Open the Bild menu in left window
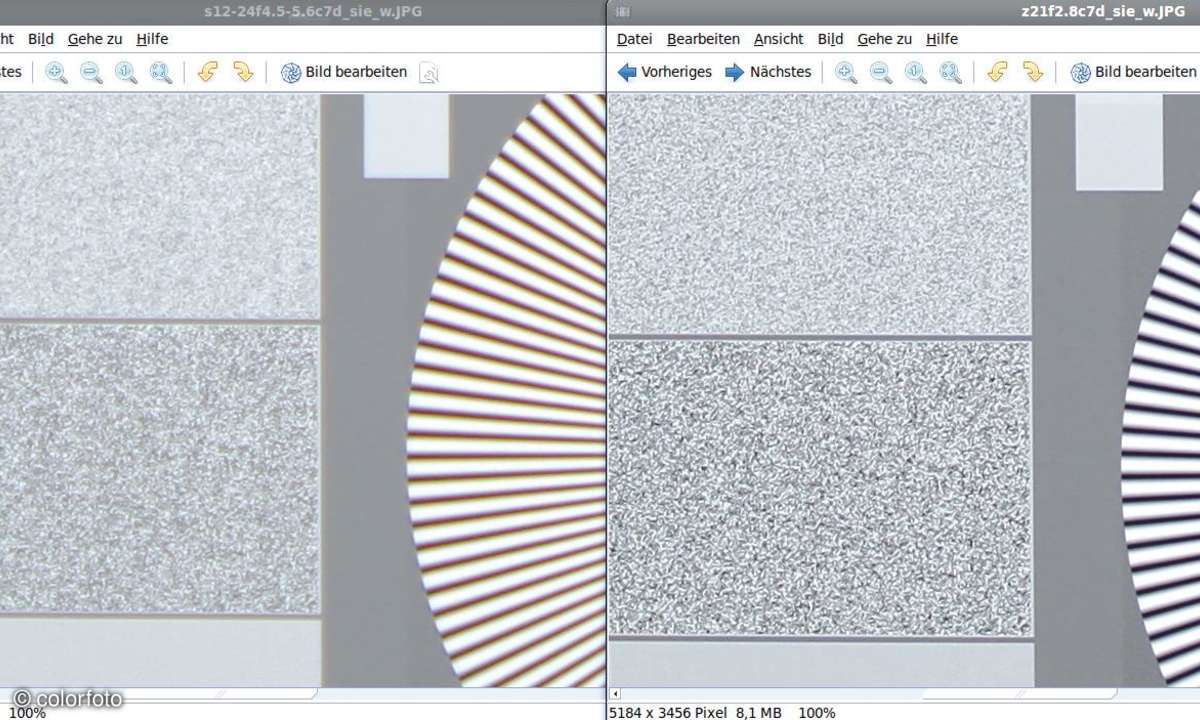The height and width of the screenshot is (720, 1200). click(x=41, y=39)
